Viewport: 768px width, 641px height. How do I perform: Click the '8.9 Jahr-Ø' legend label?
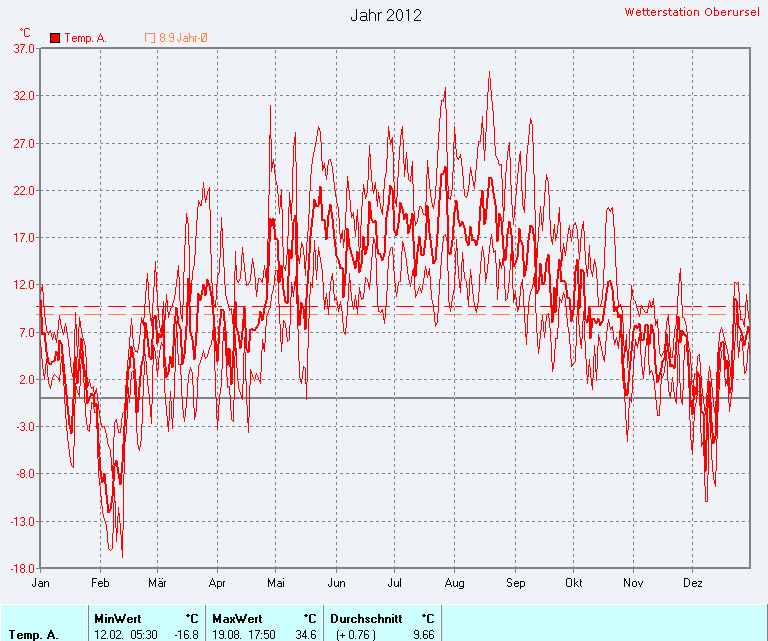183,38
